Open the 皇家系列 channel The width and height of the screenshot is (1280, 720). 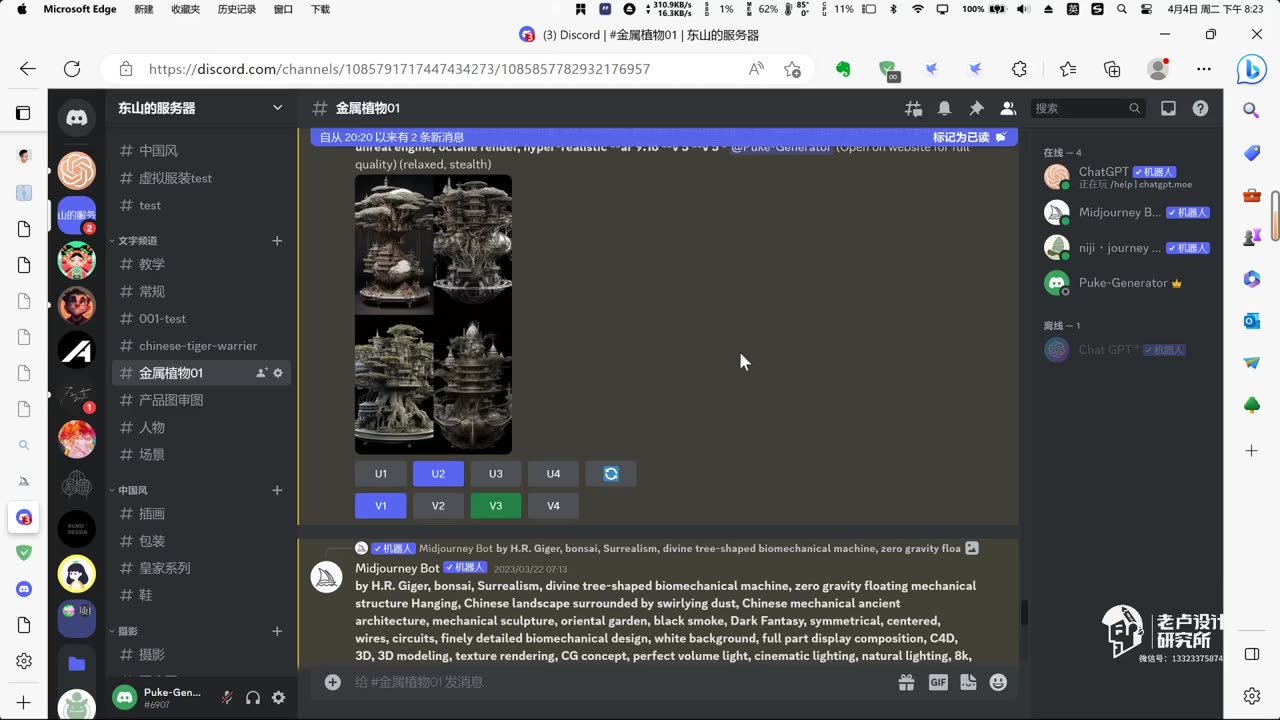click(201, 567)
